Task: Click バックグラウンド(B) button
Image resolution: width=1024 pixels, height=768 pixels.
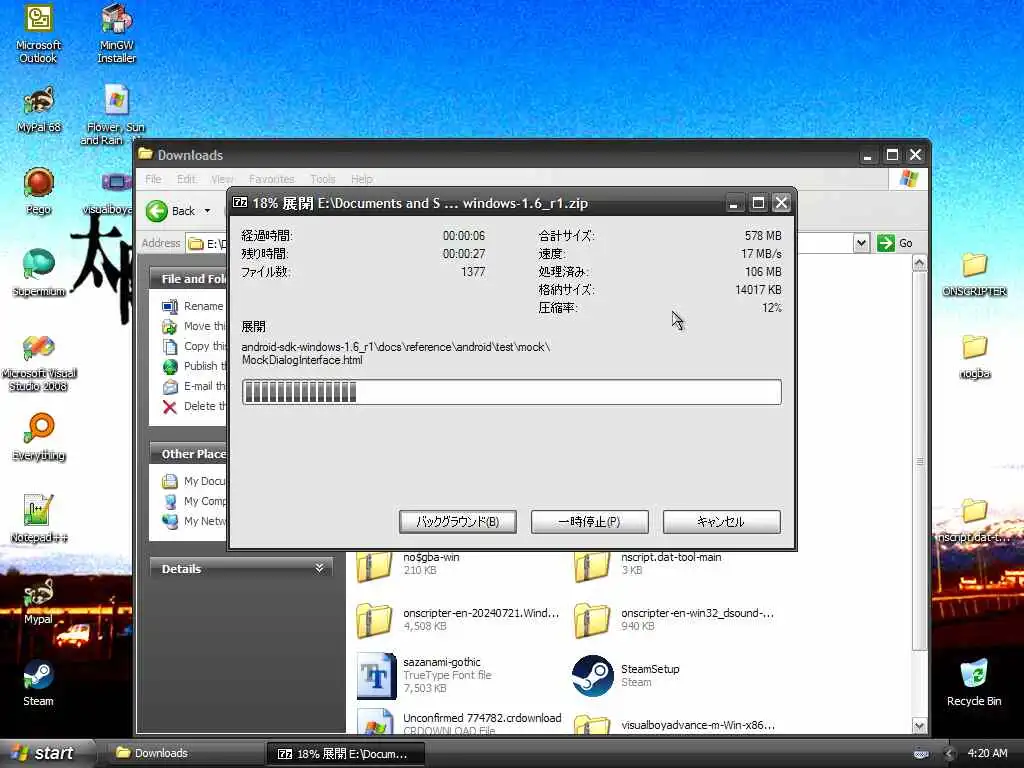Action: pyautogui.click(x=458, y=522)
